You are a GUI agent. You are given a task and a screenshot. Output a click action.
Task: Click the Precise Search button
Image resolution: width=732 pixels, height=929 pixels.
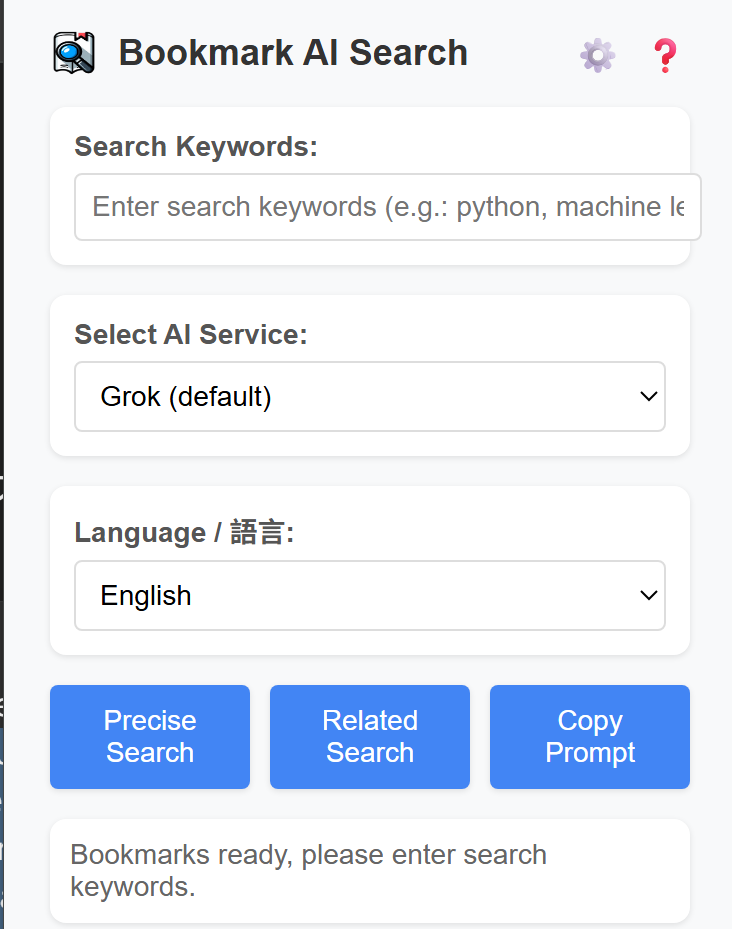pos(149,736)
